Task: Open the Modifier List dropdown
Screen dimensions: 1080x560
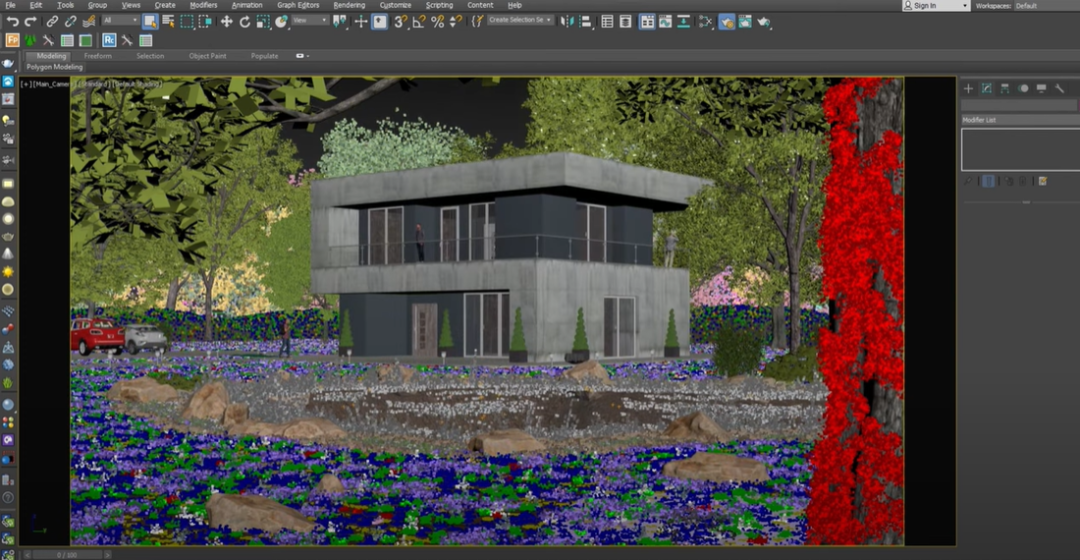Action: coord(1020,120)
